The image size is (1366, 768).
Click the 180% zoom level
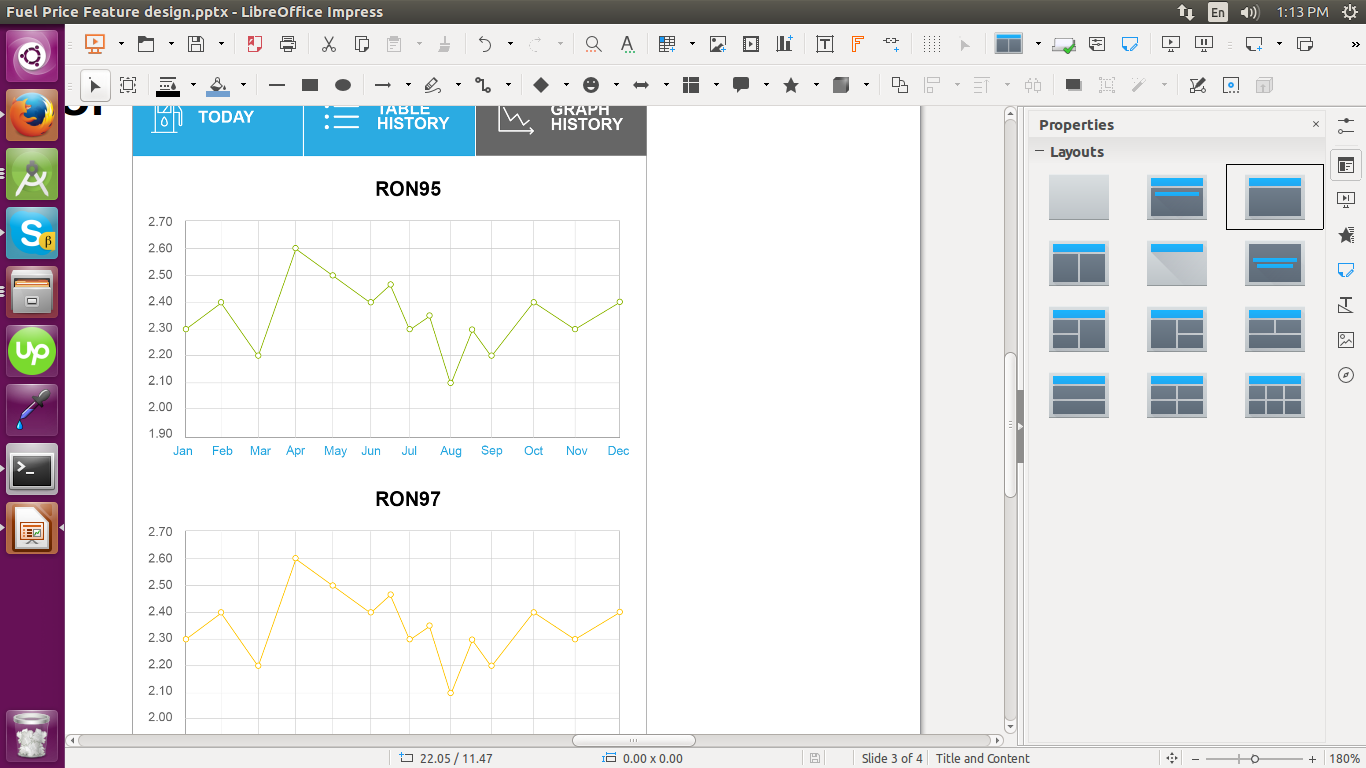(1344, 759)
